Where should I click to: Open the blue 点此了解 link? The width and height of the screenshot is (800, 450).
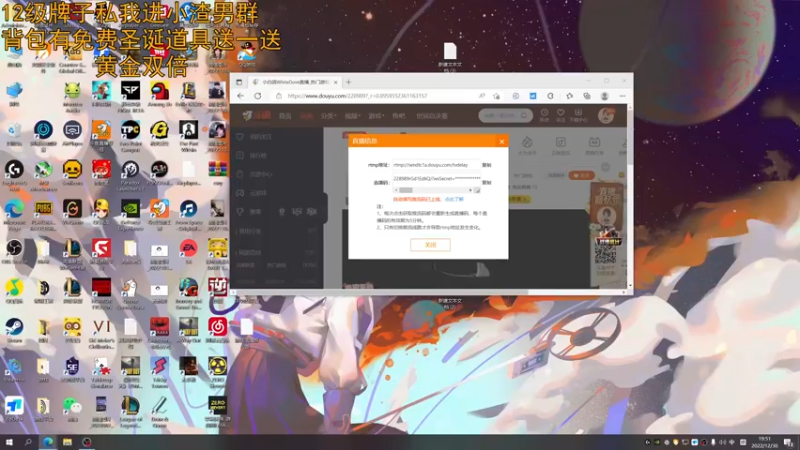pyautogui.click(x=454, y=199)
